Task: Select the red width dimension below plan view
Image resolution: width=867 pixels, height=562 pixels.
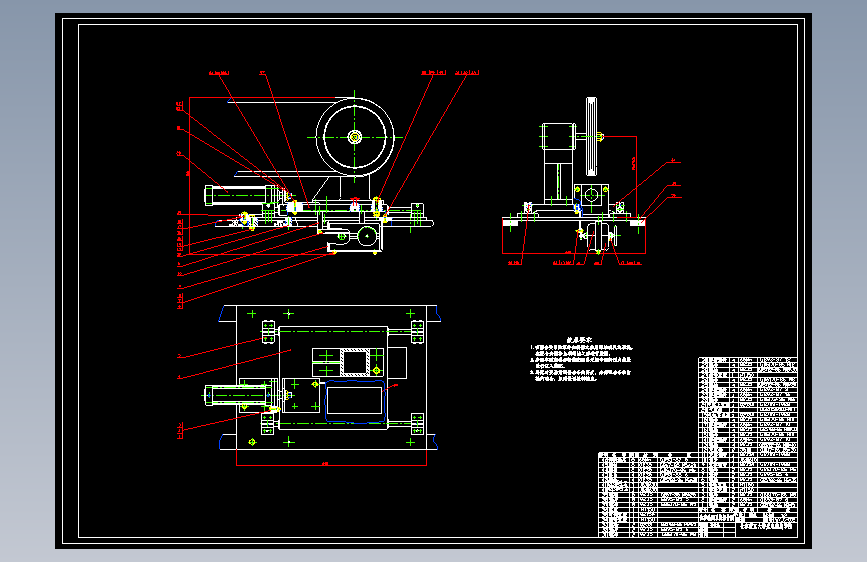Action: point(331,464)
